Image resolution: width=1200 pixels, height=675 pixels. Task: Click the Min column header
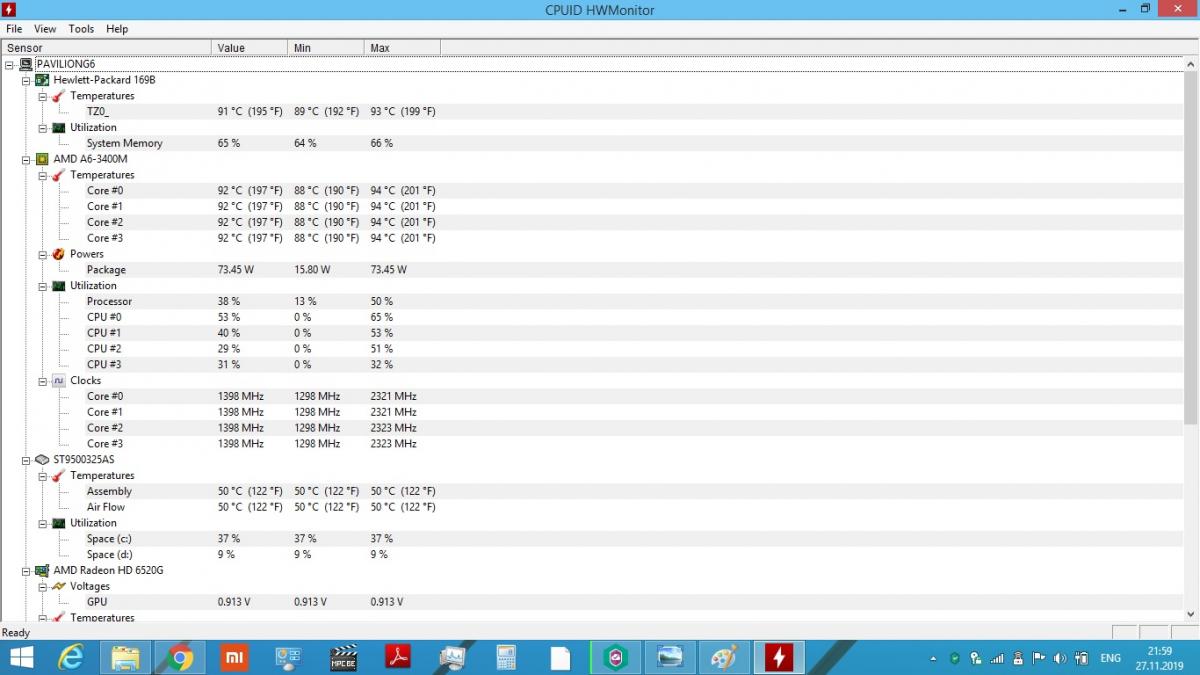[x=325, y=48]
